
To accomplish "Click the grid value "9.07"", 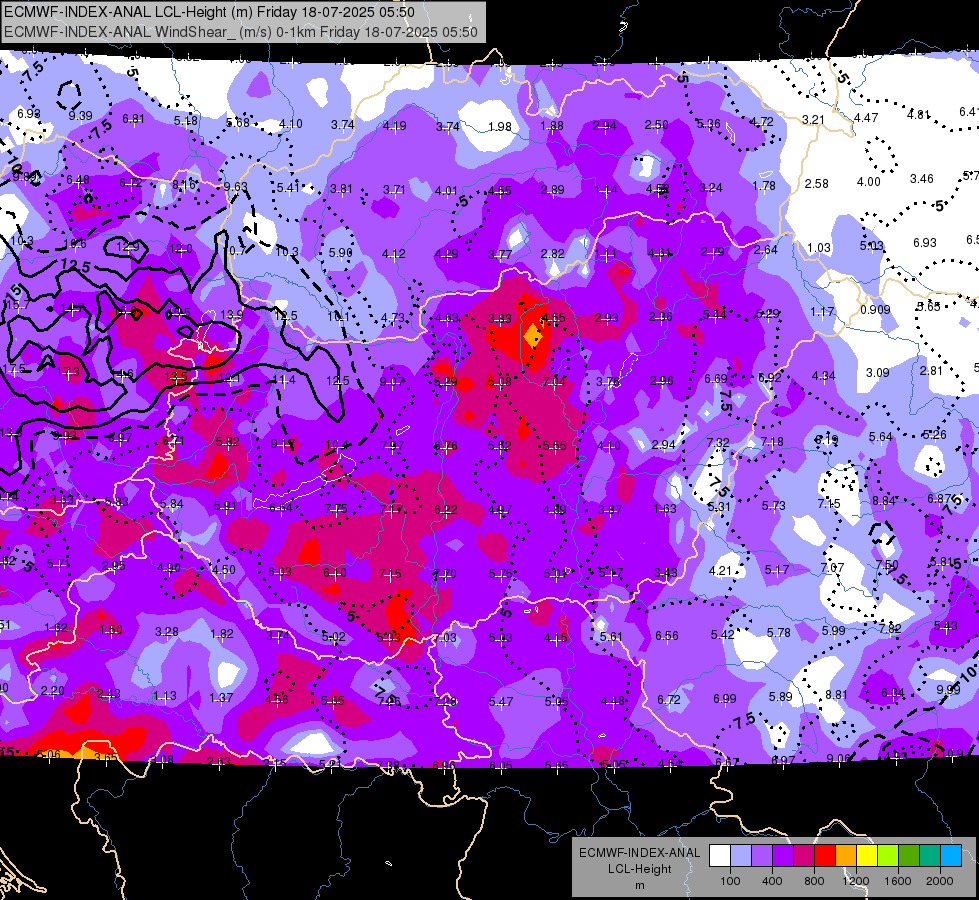I will click(x=392, y=382).
